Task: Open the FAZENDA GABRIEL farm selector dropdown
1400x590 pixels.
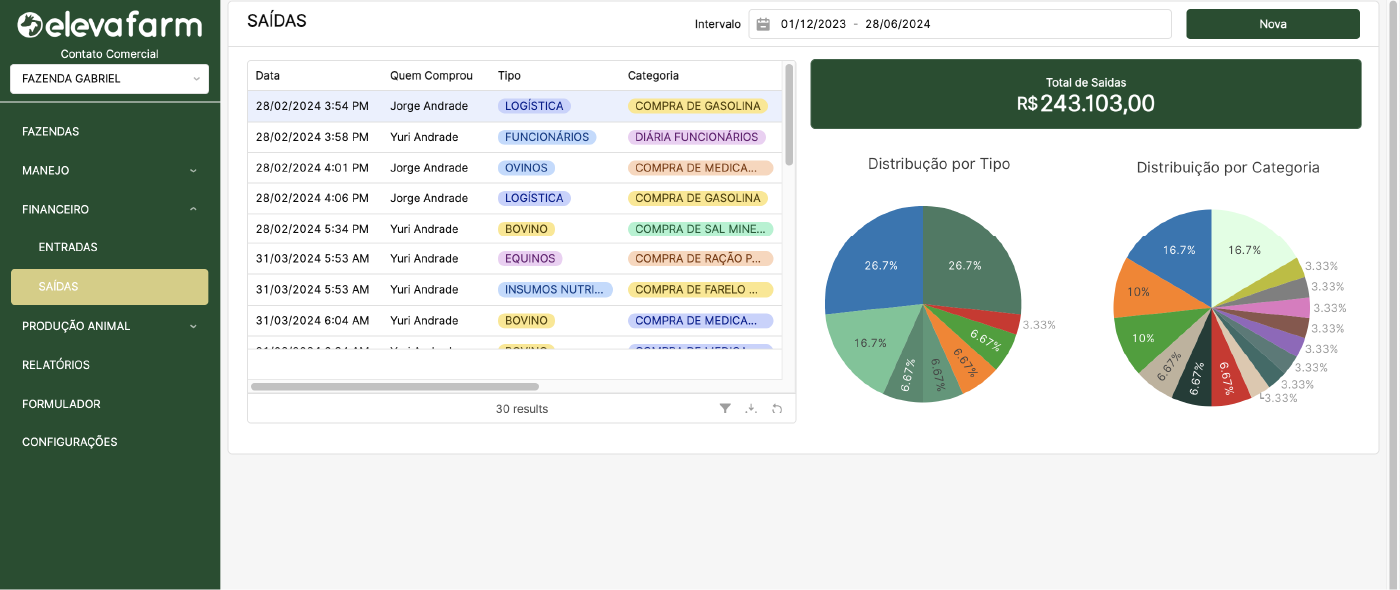Action: pos(109,79)
